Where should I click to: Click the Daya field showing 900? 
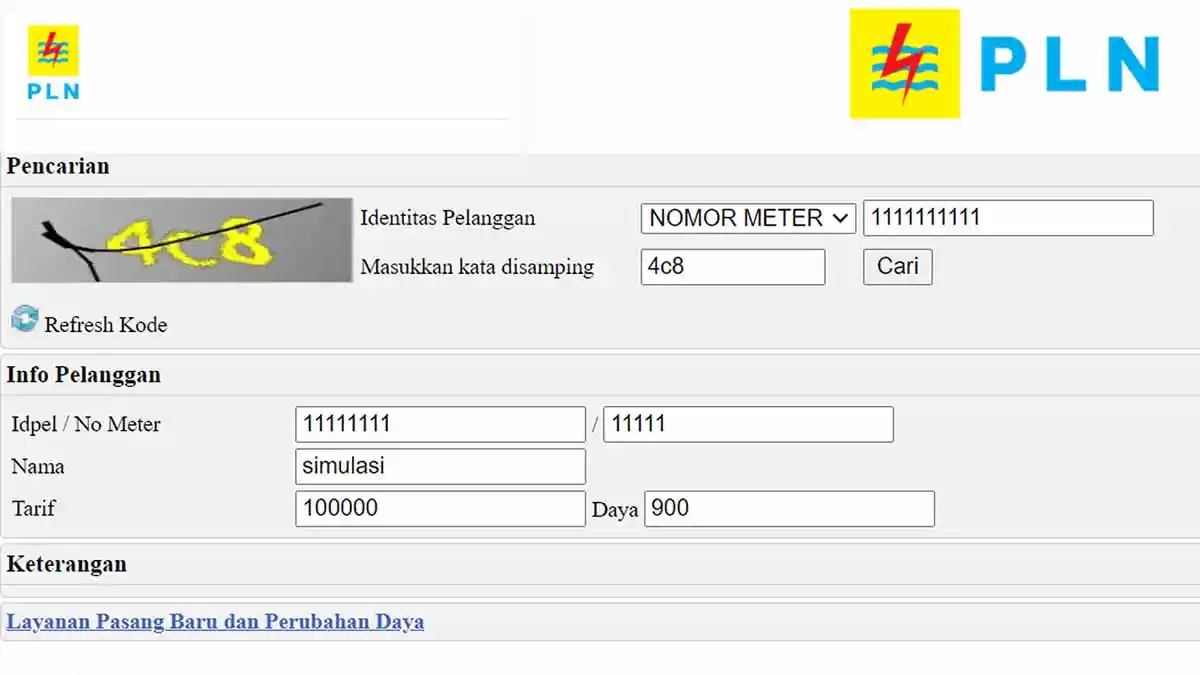click(x=790, y=508)
